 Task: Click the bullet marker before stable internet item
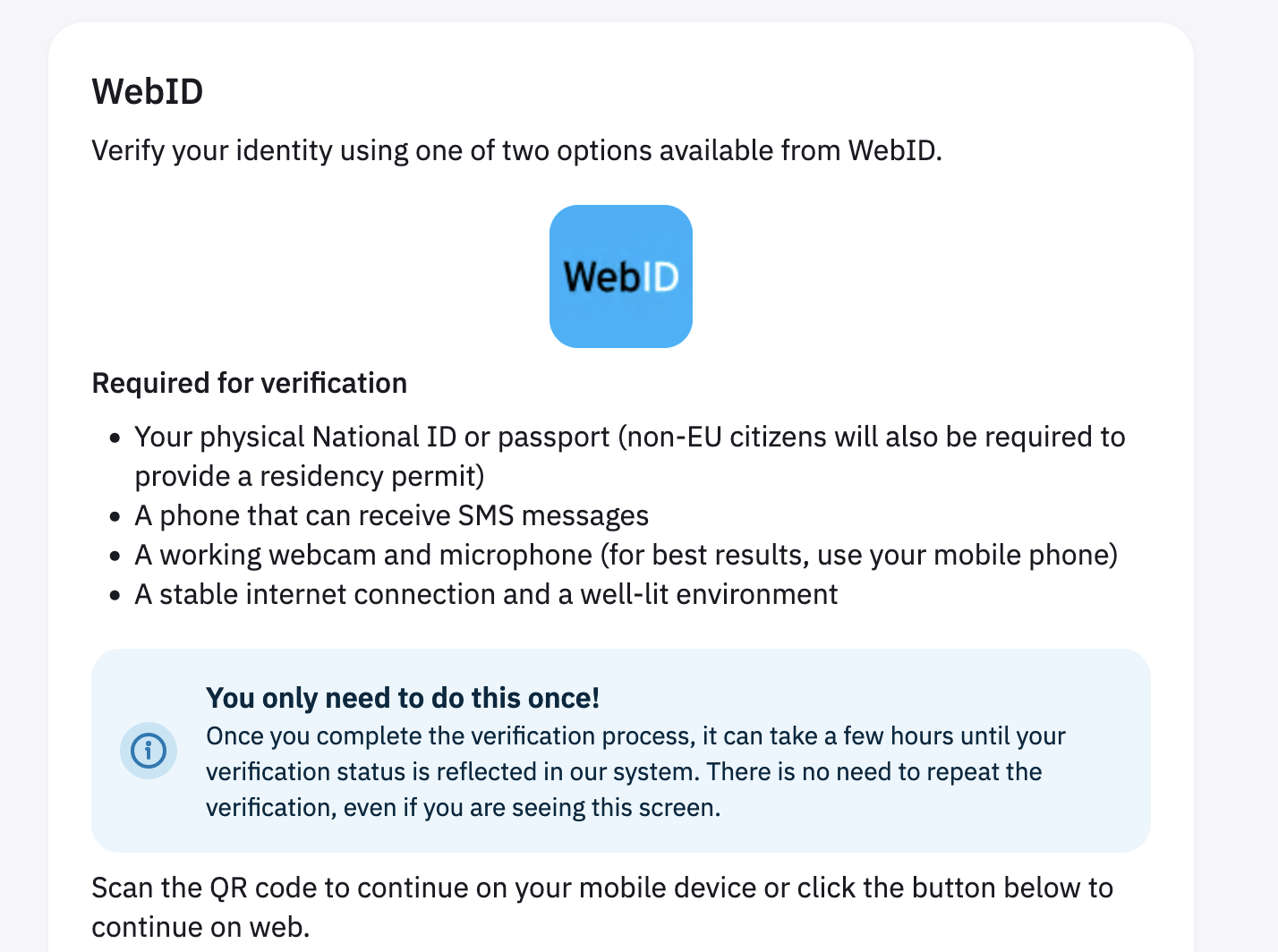115,596
